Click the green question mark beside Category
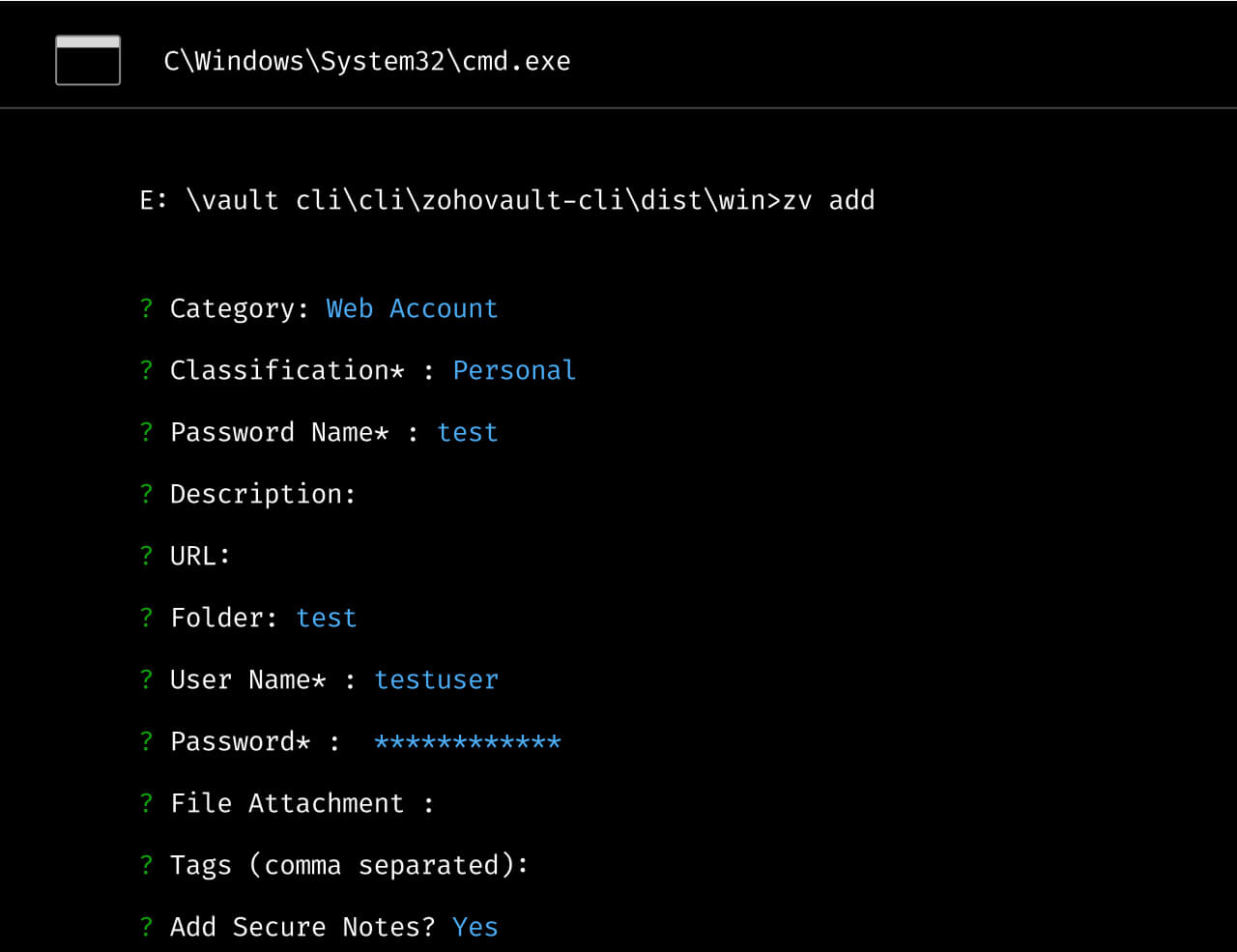1237x952 pixels. 146,308
